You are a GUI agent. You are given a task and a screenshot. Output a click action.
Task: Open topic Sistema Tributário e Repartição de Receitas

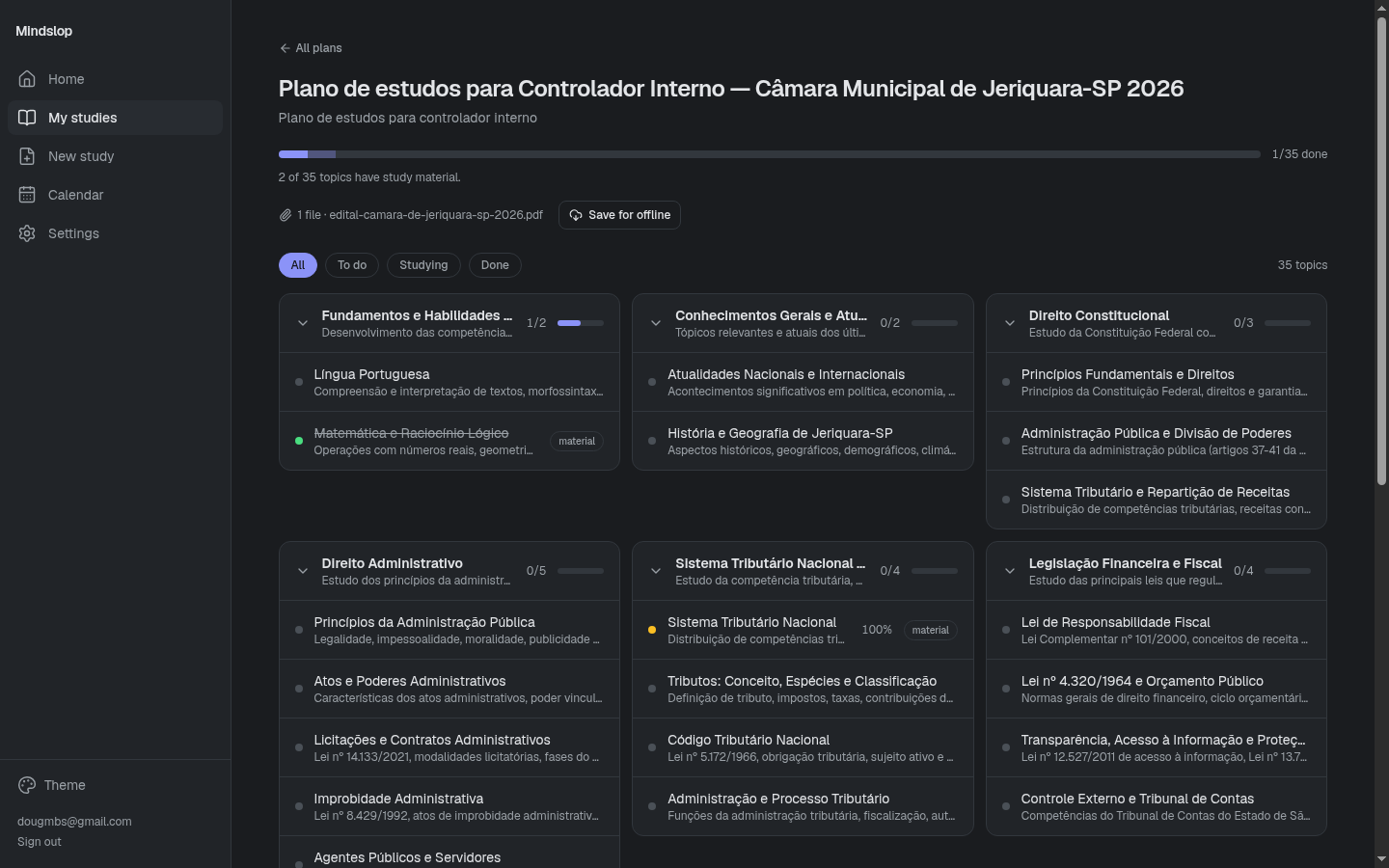1157,500
